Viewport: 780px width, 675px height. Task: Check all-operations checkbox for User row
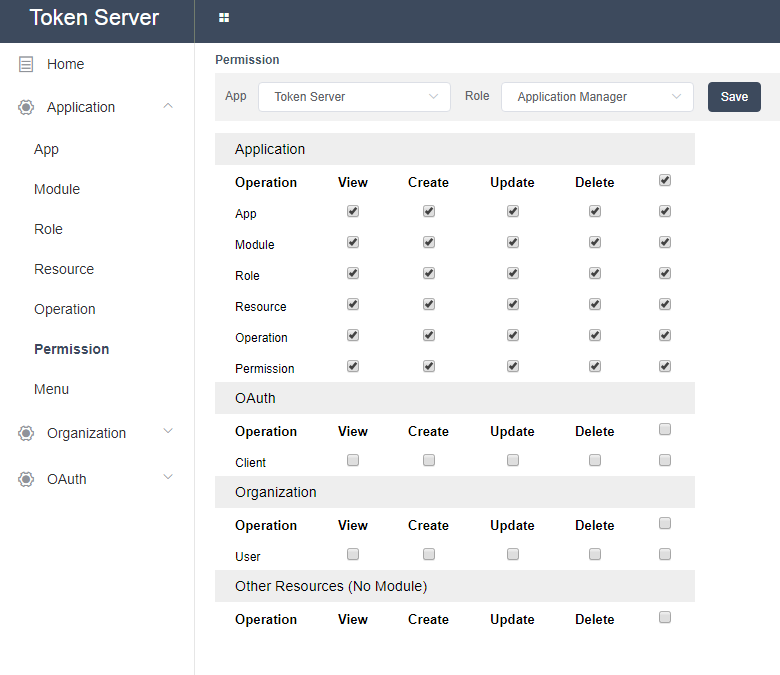[665, 554]
